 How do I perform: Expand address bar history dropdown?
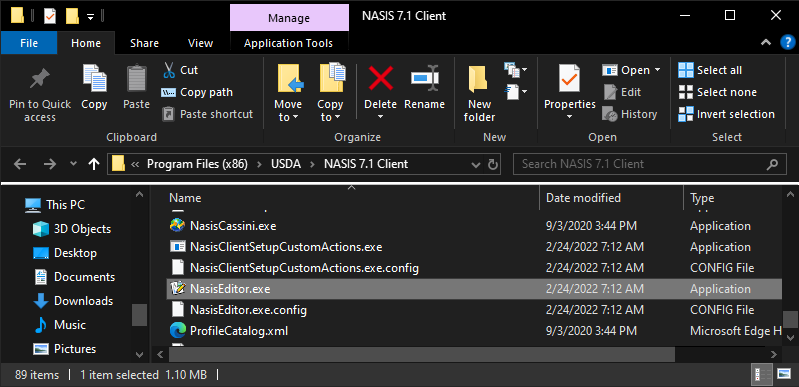(475, 165)
